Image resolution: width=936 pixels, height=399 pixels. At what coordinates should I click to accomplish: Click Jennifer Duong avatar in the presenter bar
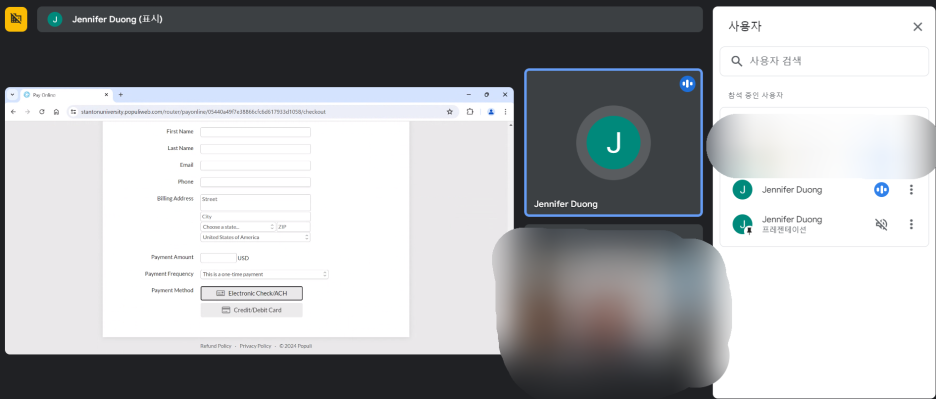55,19
